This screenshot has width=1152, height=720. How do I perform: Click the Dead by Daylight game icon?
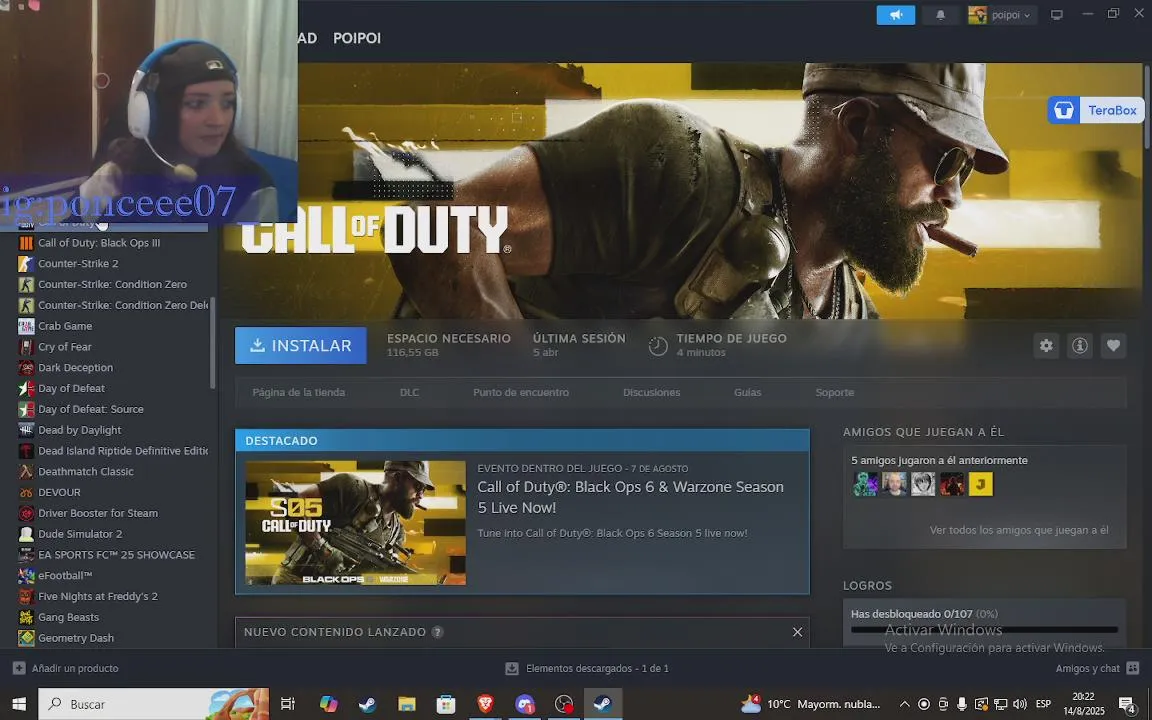coord(26,430)
